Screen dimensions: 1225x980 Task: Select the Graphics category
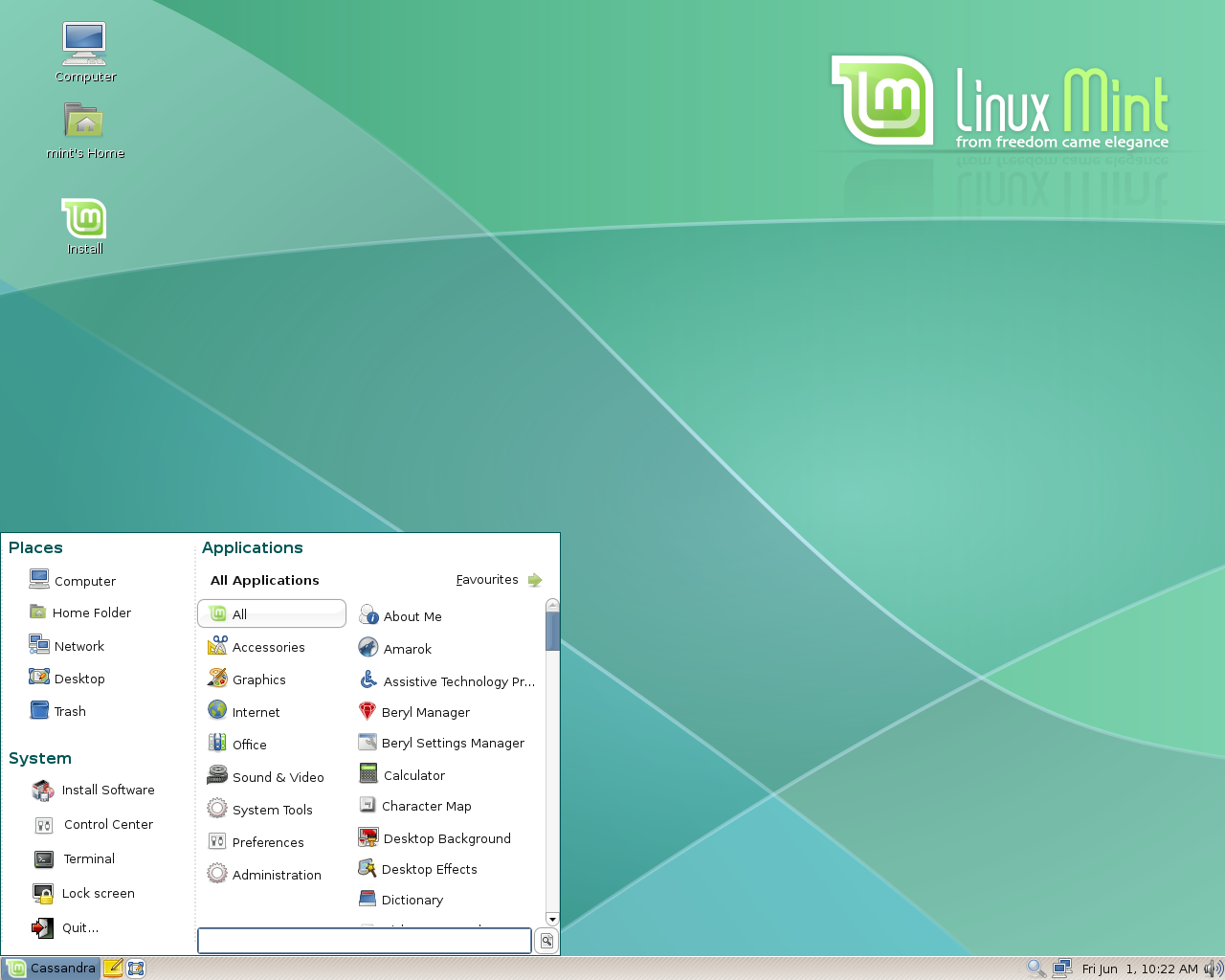pos(246,679)
